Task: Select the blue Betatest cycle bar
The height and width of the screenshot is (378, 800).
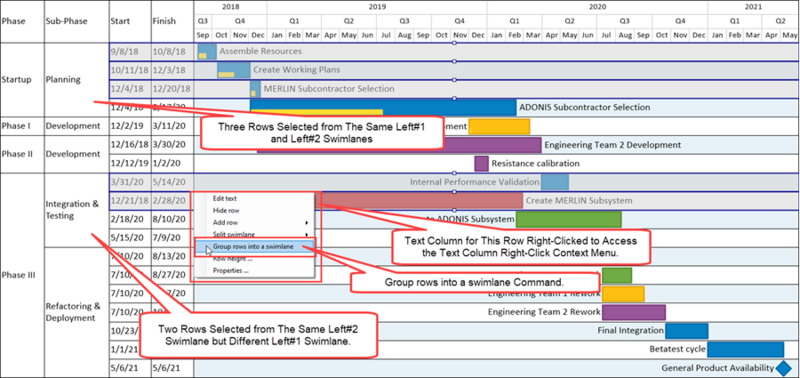Action: 745,349
